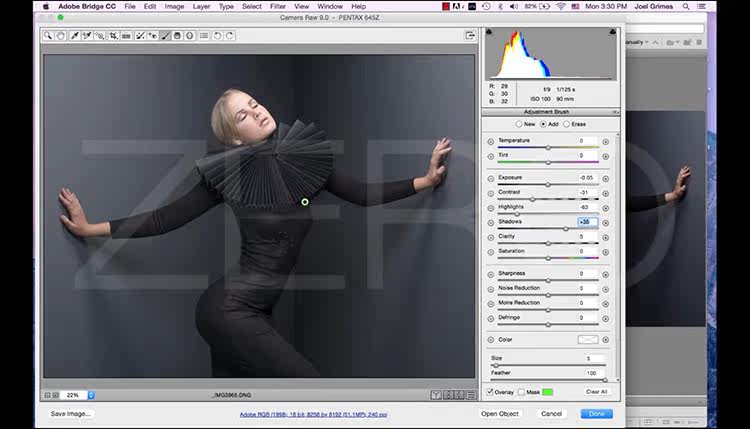
Task: Select the Spot Removal tool
Action: 140,35
